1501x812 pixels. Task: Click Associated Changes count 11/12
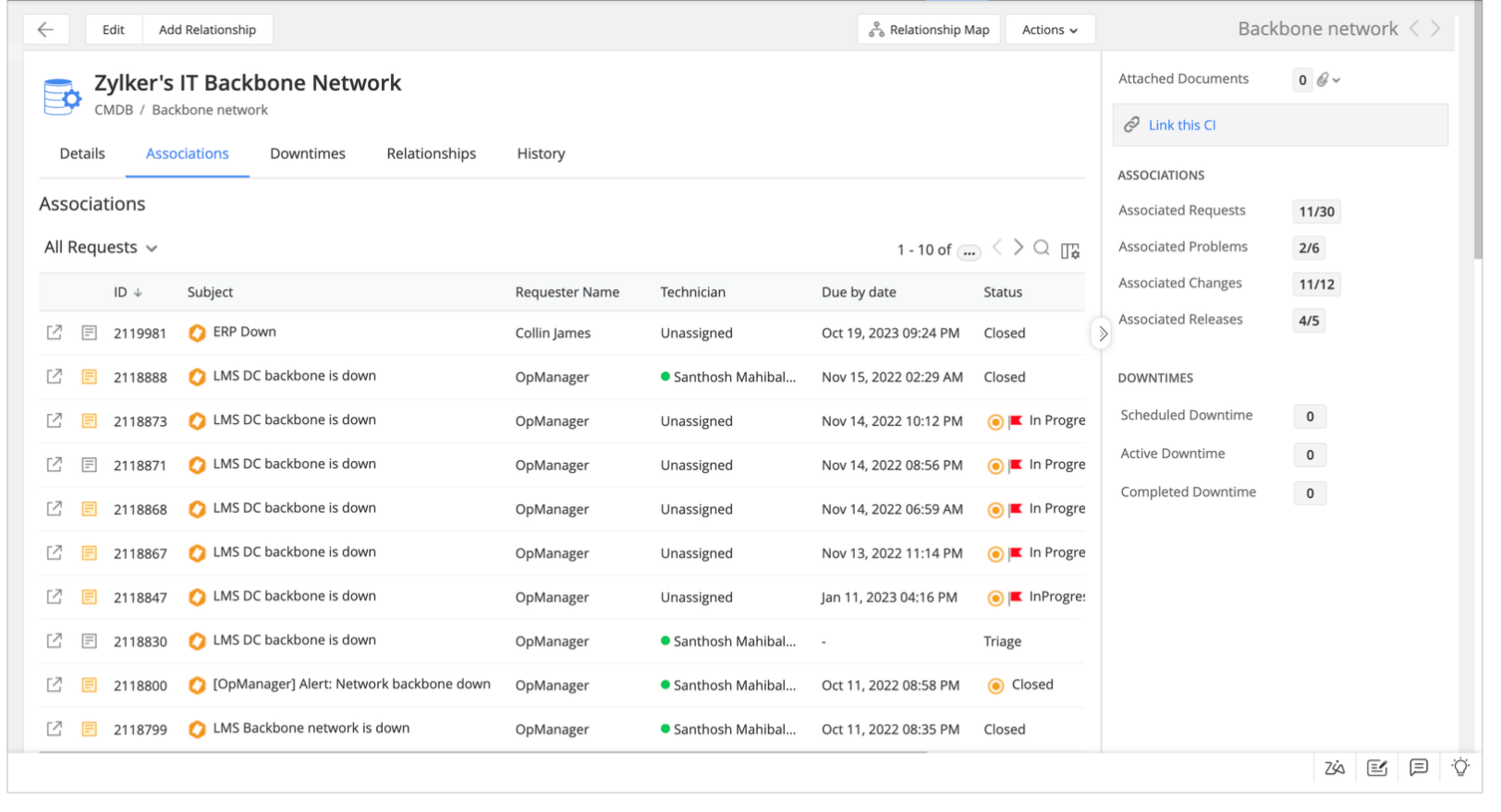tap(1316, 285)
